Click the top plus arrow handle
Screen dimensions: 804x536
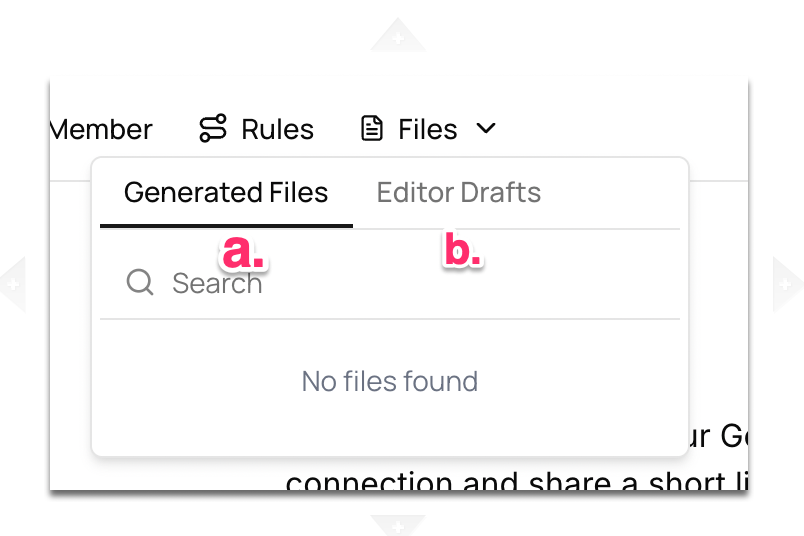(398, 38)
